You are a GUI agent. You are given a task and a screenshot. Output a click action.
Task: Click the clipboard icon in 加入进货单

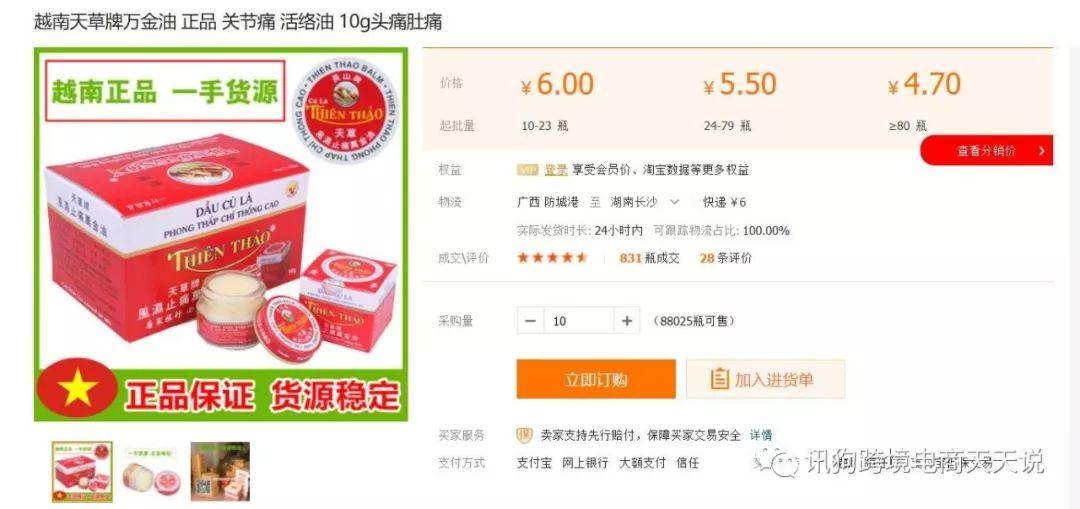719,380
